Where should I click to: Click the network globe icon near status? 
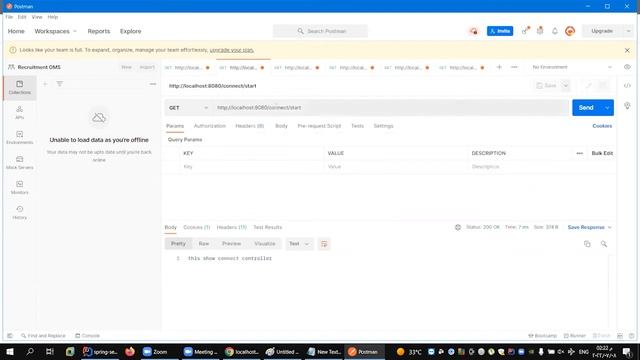pos(458,227)
